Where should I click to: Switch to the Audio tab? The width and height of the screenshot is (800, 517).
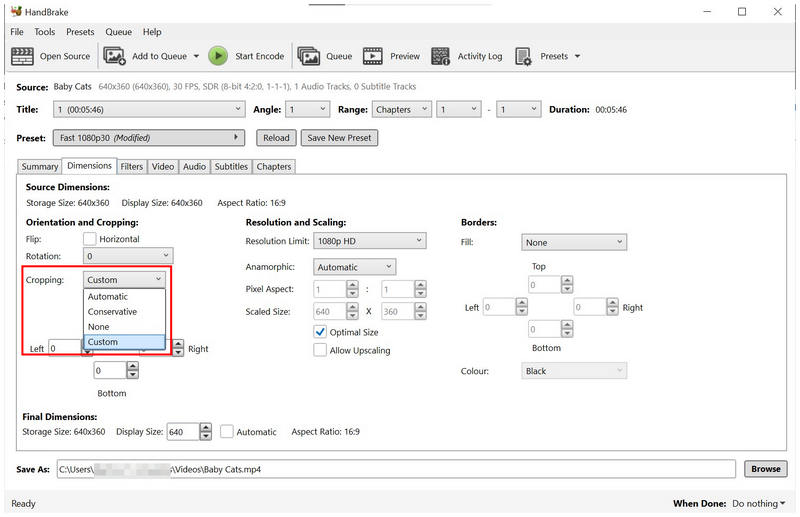coord(194,166)
